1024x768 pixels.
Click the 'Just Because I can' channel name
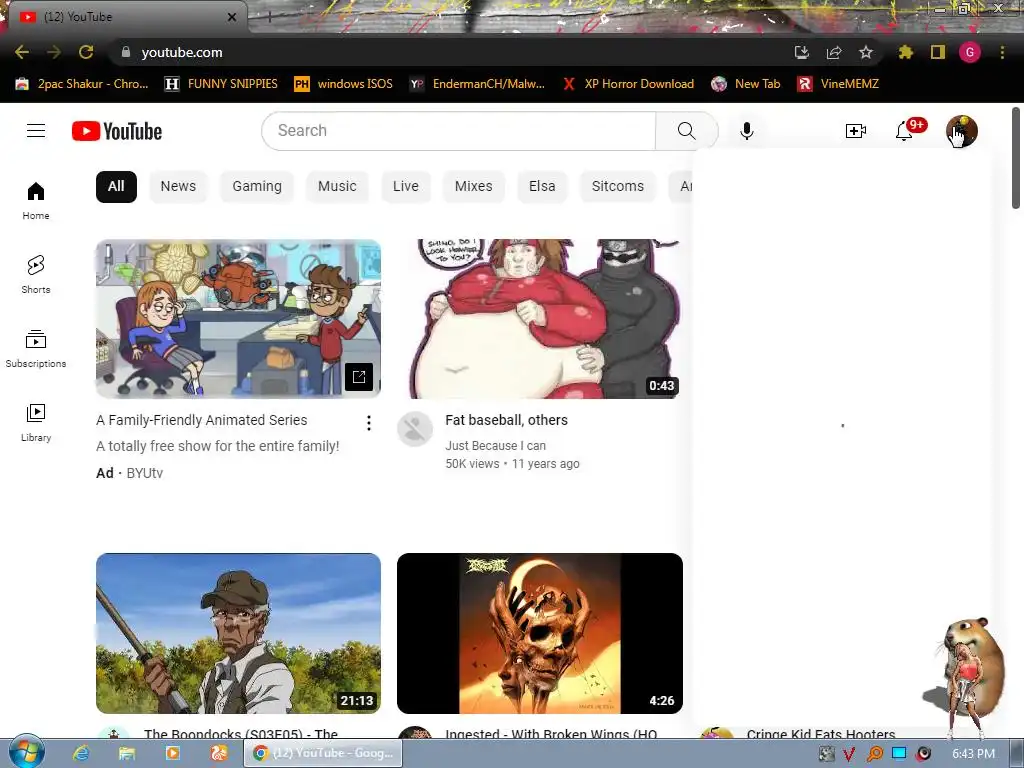click(496, 445)
